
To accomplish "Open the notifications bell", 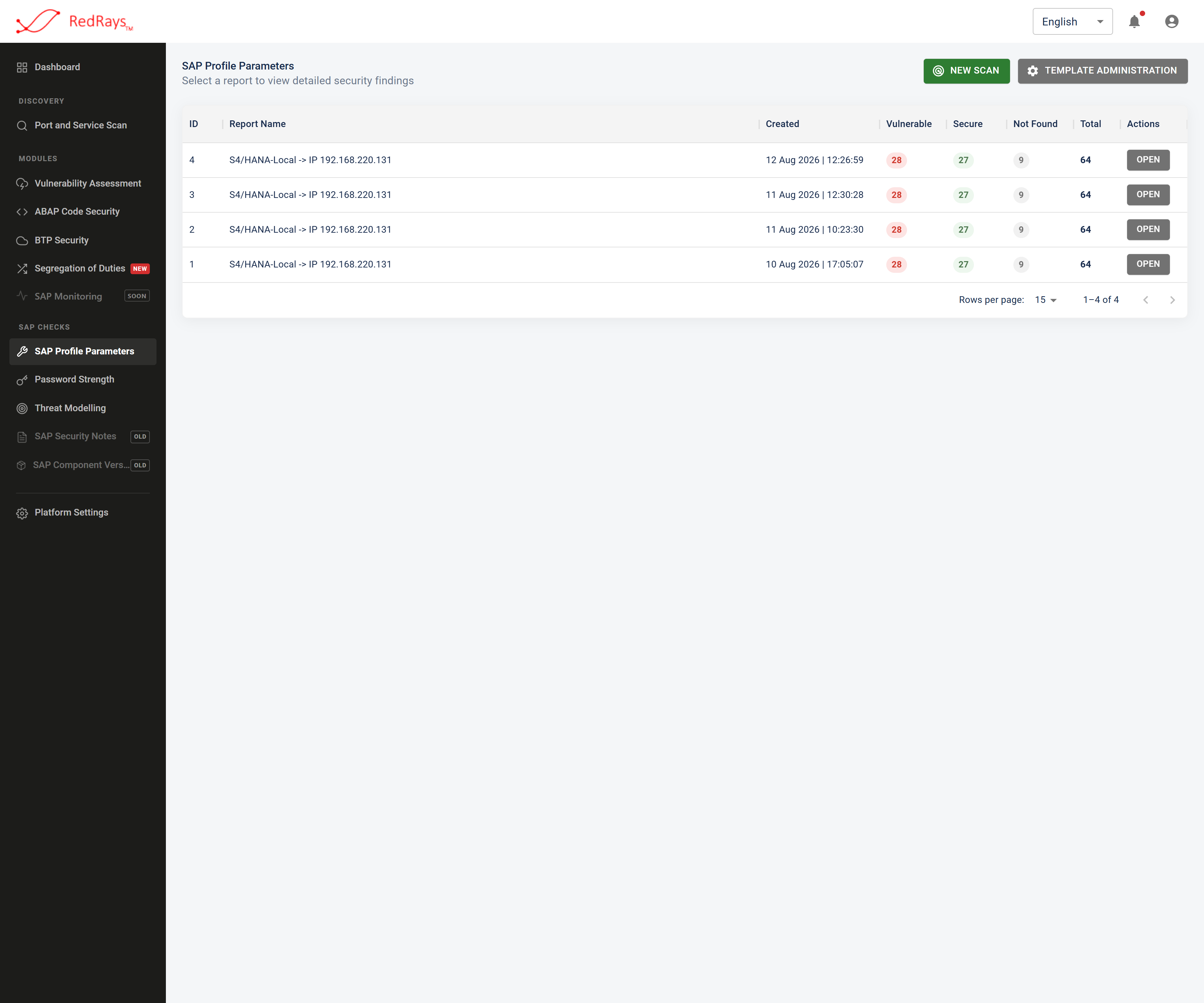I will pyautogui.click(x=1134, y=22).
